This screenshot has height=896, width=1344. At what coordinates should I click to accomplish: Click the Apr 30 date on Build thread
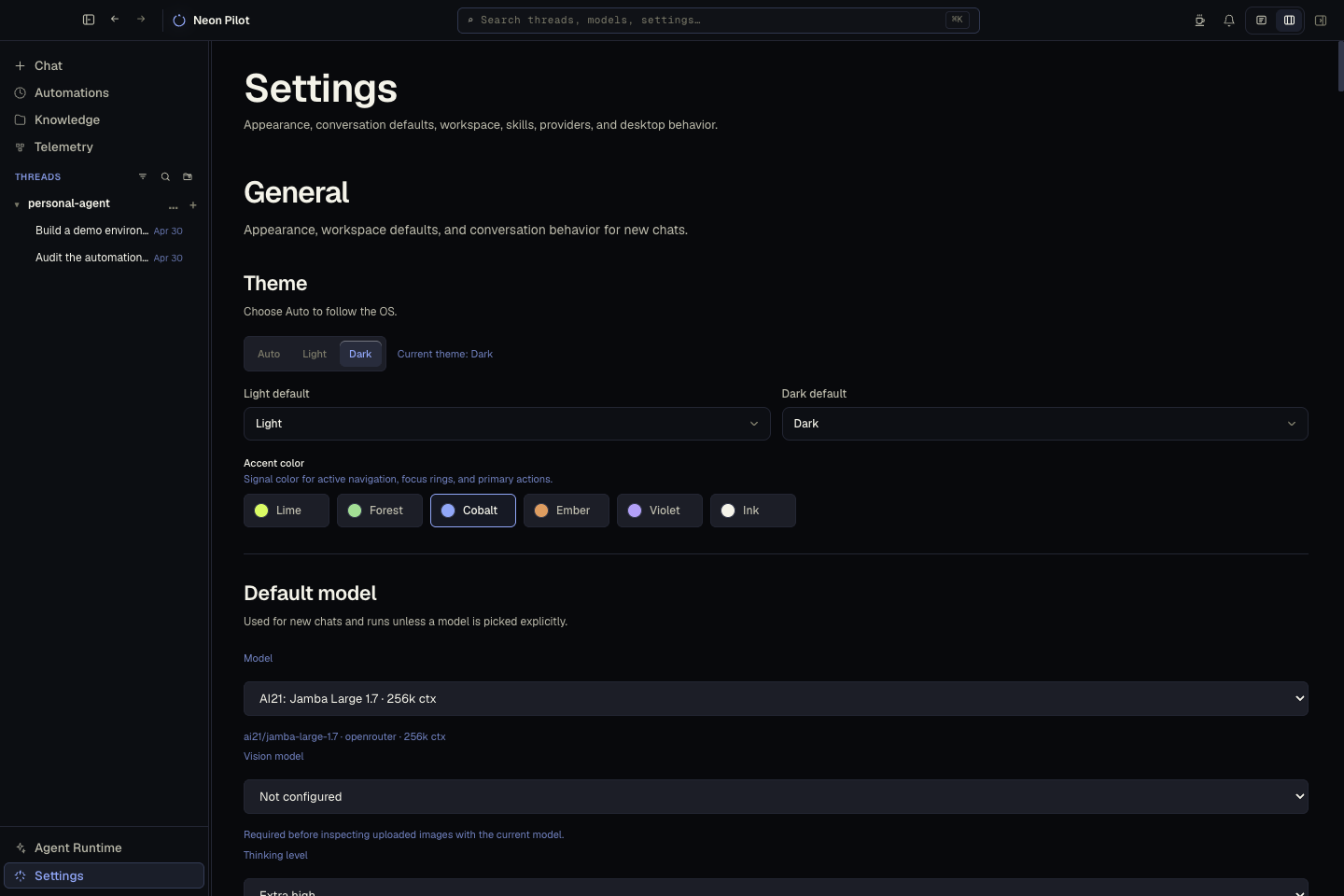point(168,231)
